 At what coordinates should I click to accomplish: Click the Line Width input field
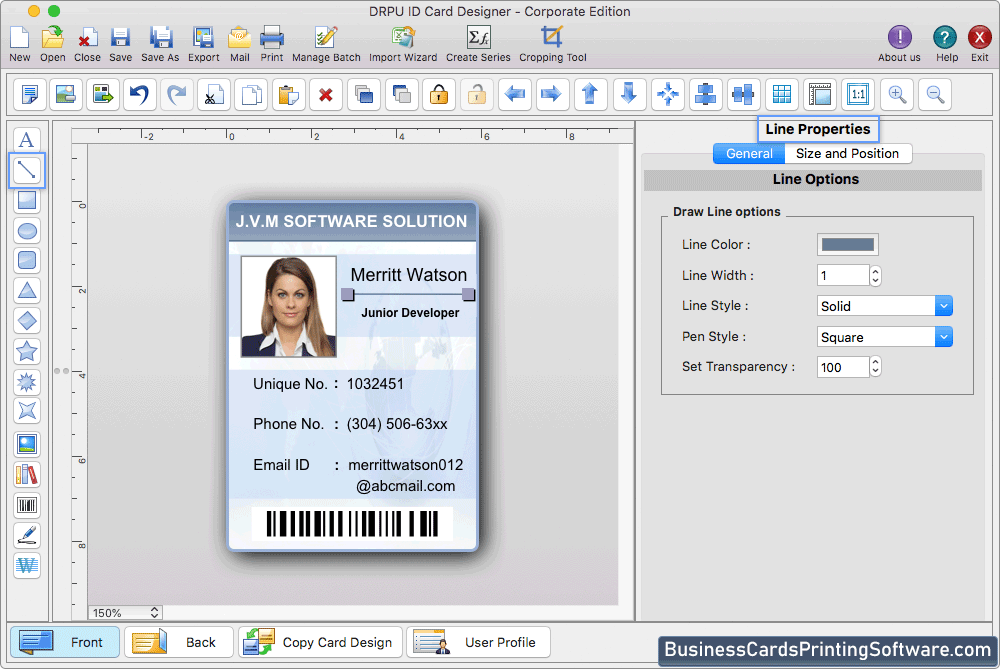(x=843, y=276)
